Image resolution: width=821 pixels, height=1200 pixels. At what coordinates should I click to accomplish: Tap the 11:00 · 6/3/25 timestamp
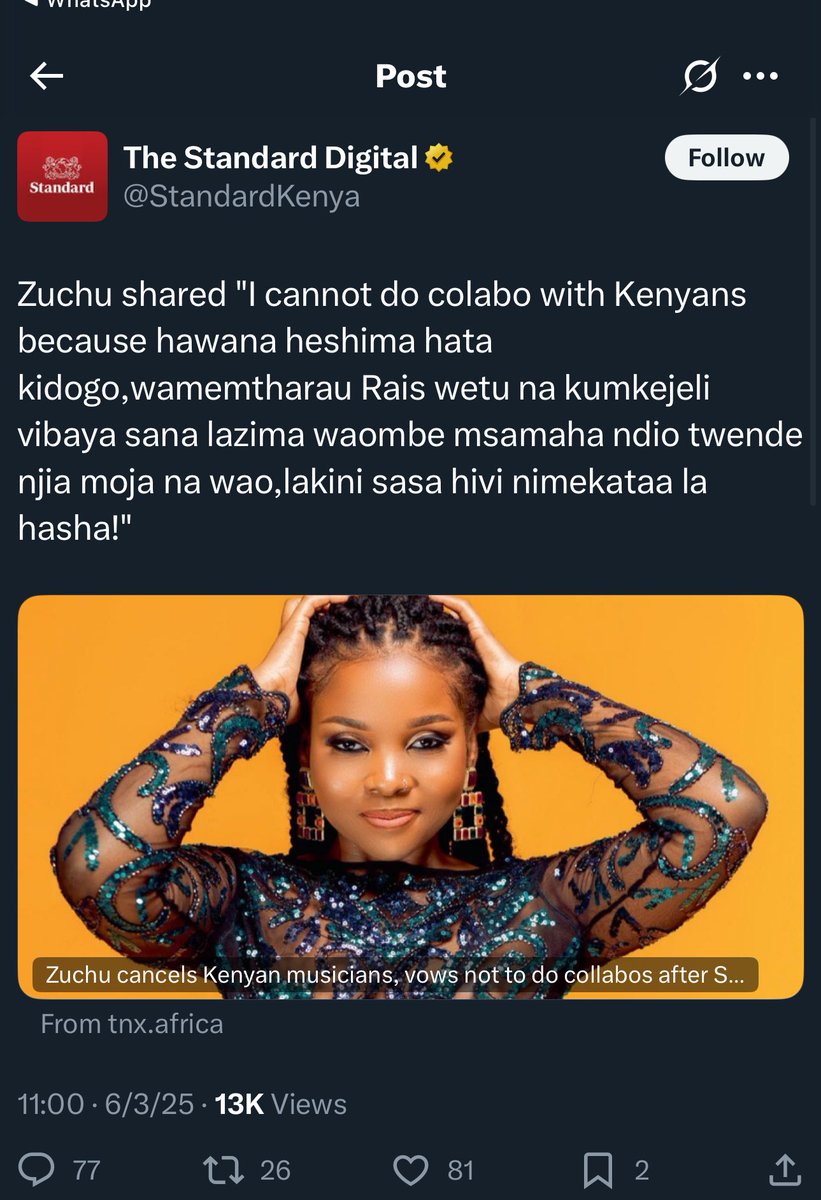[x=106, y=1104]
